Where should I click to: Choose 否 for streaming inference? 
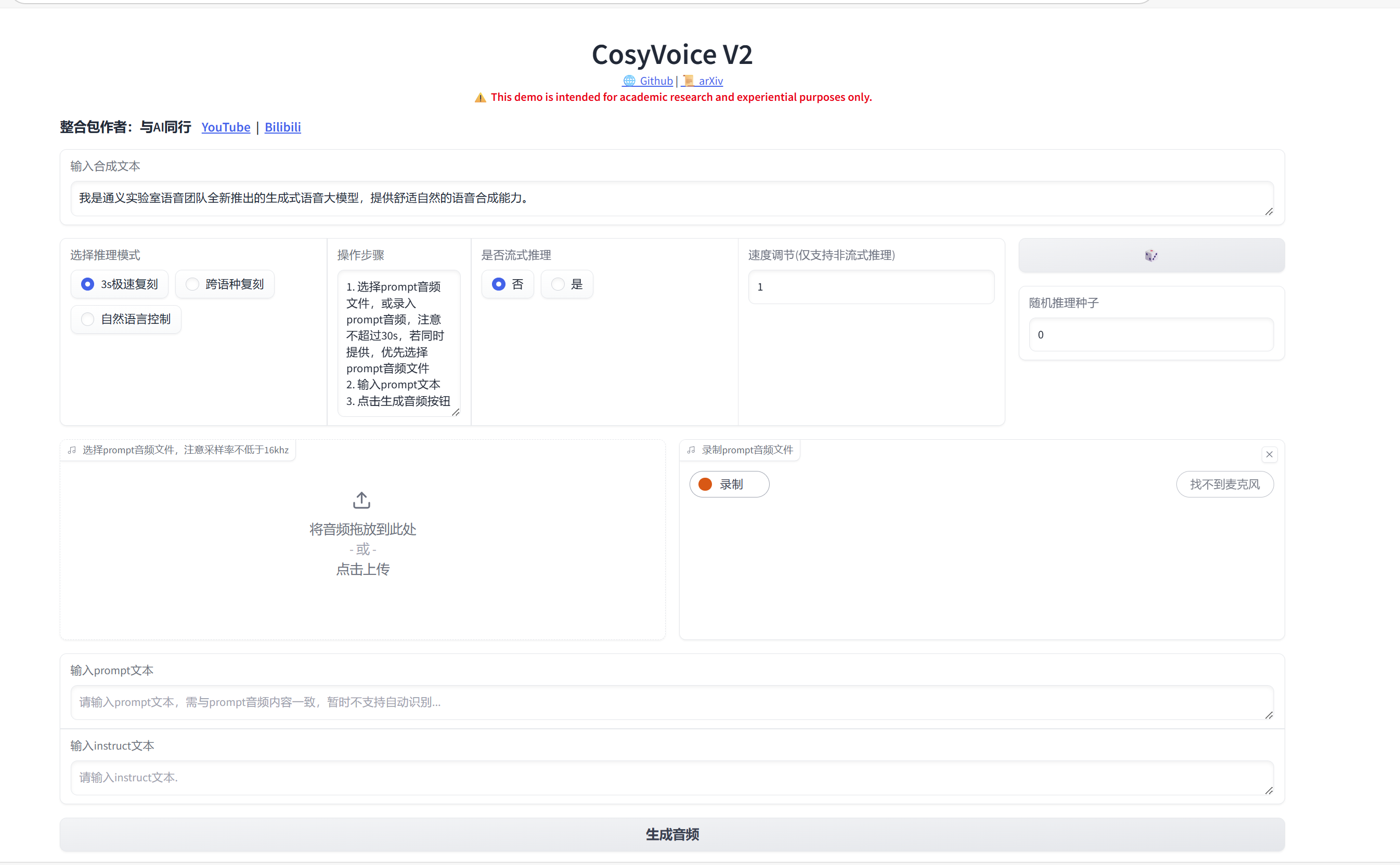[508, 284]
